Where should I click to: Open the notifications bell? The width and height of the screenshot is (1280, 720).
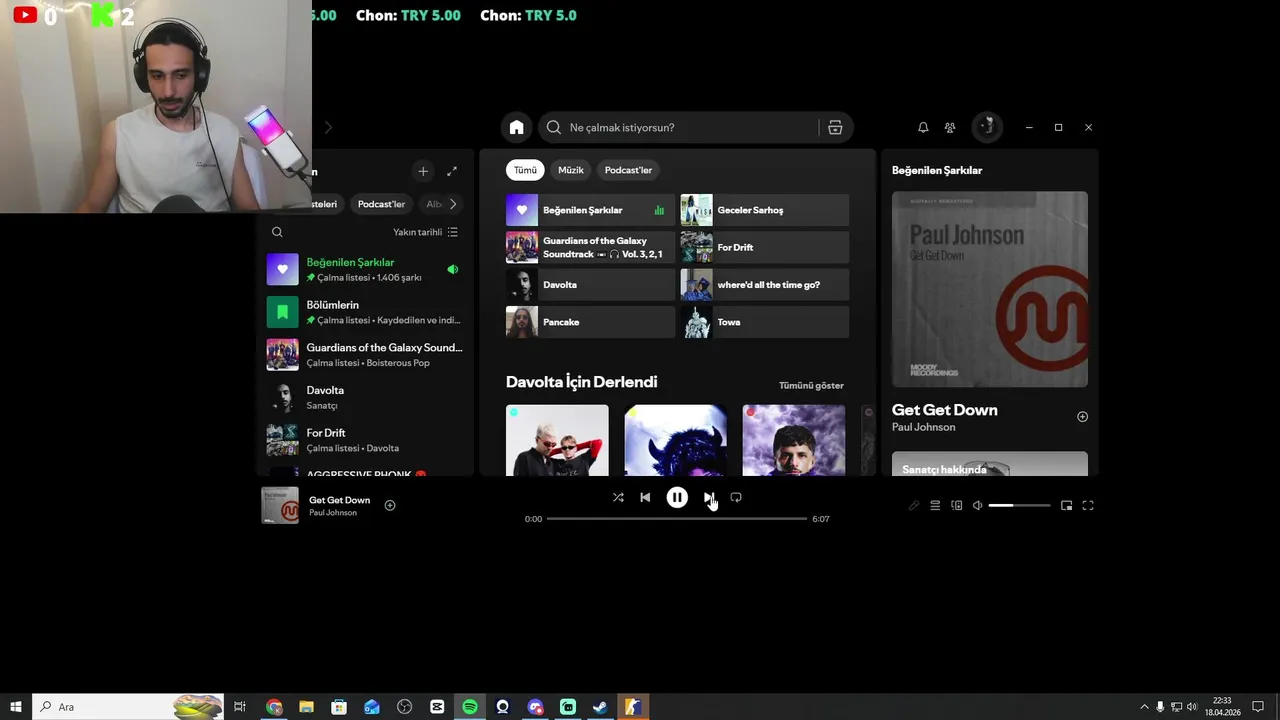[x=923, y=127]
